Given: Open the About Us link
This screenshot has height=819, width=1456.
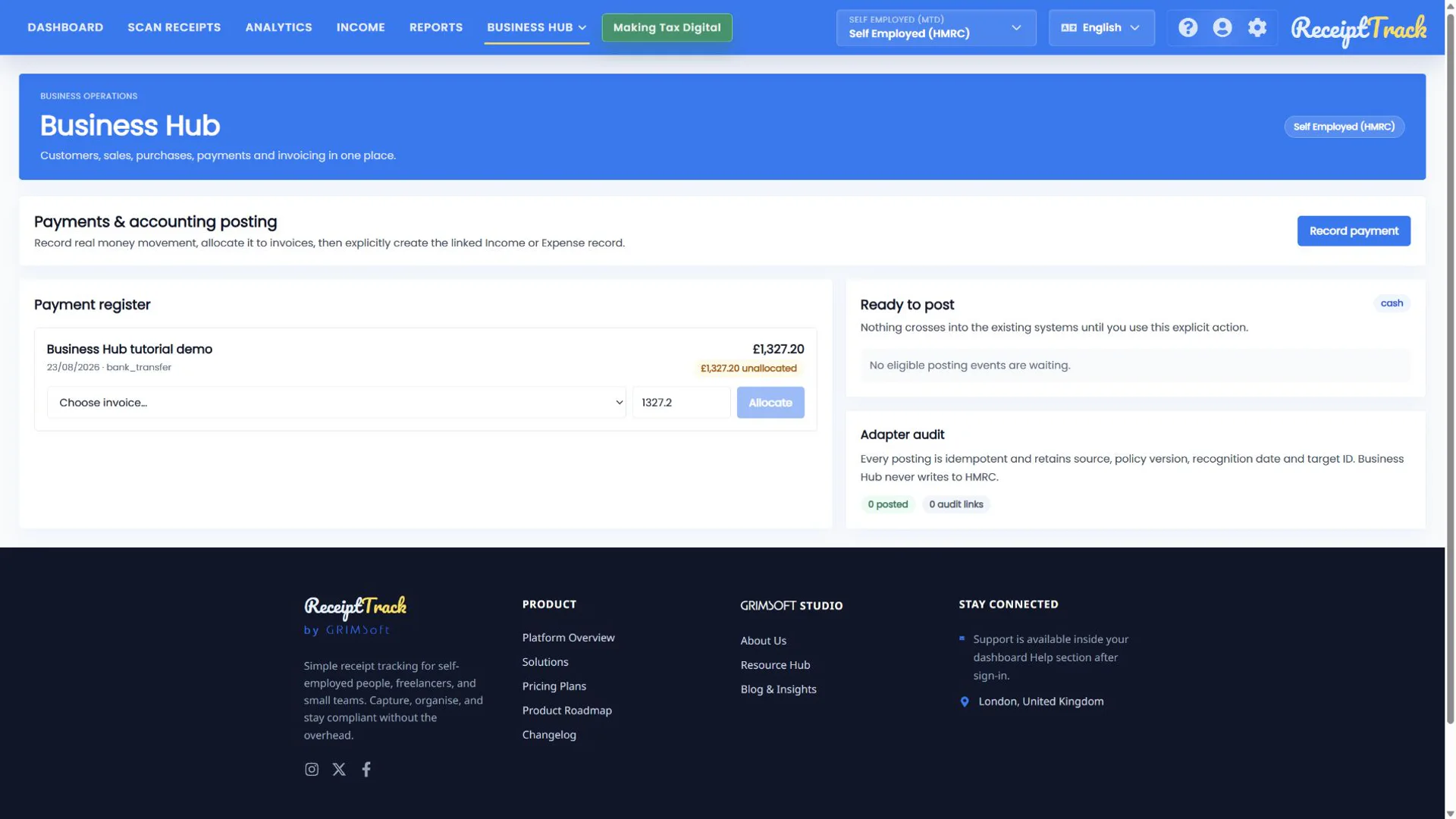Looking at the screenshot, I should [x=764, y=641].
